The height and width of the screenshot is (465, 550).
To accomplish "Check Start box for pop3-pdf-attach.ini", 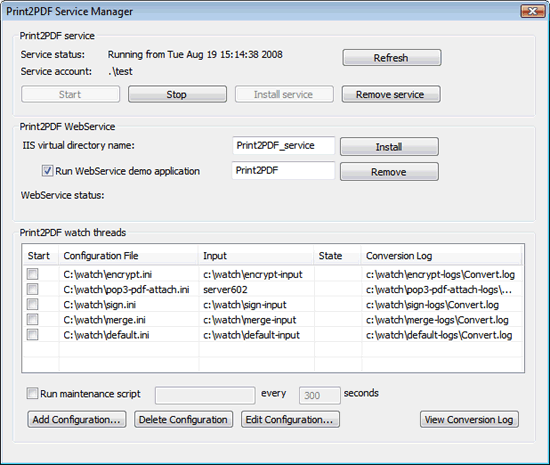I will point(33,289).
